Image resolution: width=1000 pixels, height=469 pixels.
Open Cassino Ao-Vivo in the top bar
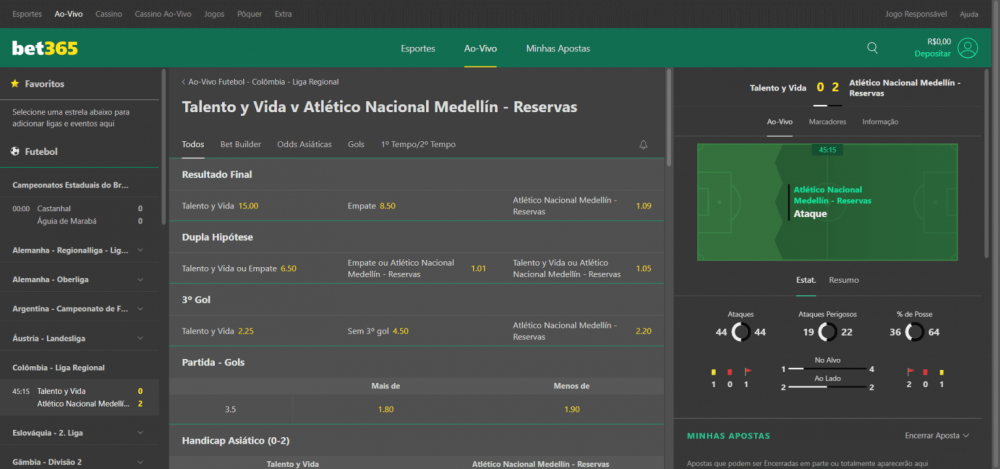[163, 13]
